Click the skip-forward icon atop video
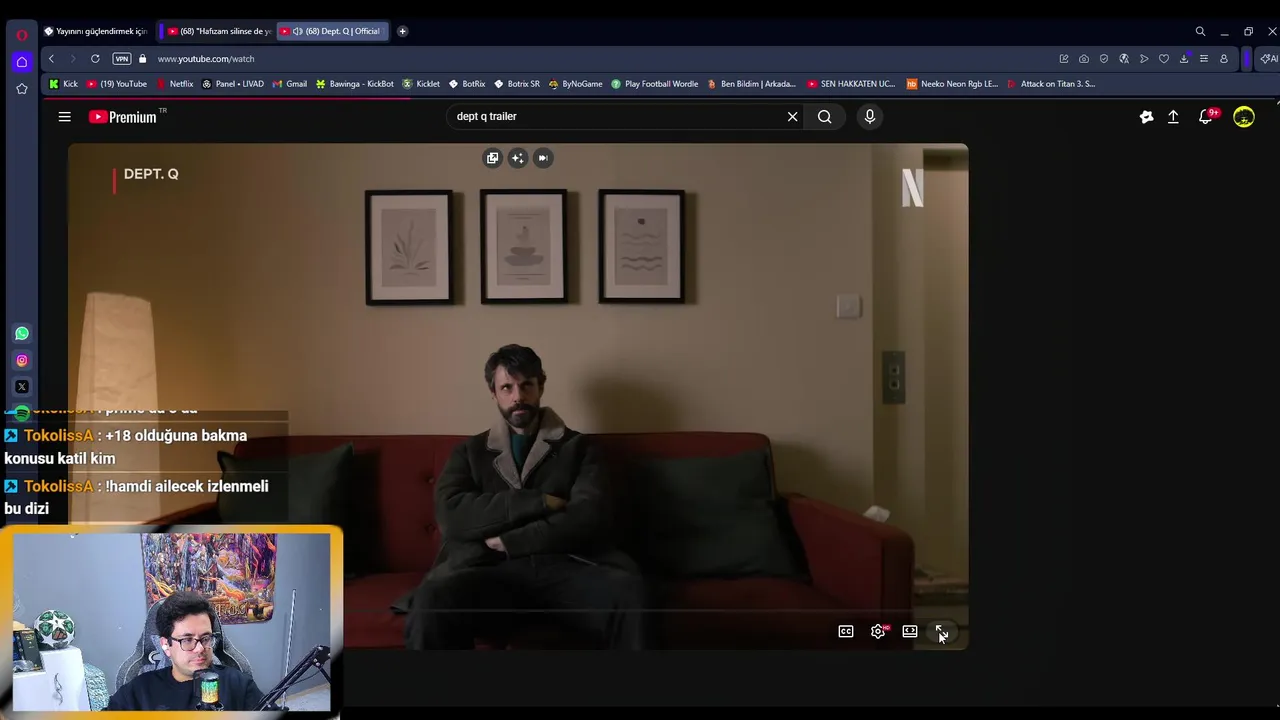Image resolution: width=1280 pixels, height=720 pixels. coord(542,158)
